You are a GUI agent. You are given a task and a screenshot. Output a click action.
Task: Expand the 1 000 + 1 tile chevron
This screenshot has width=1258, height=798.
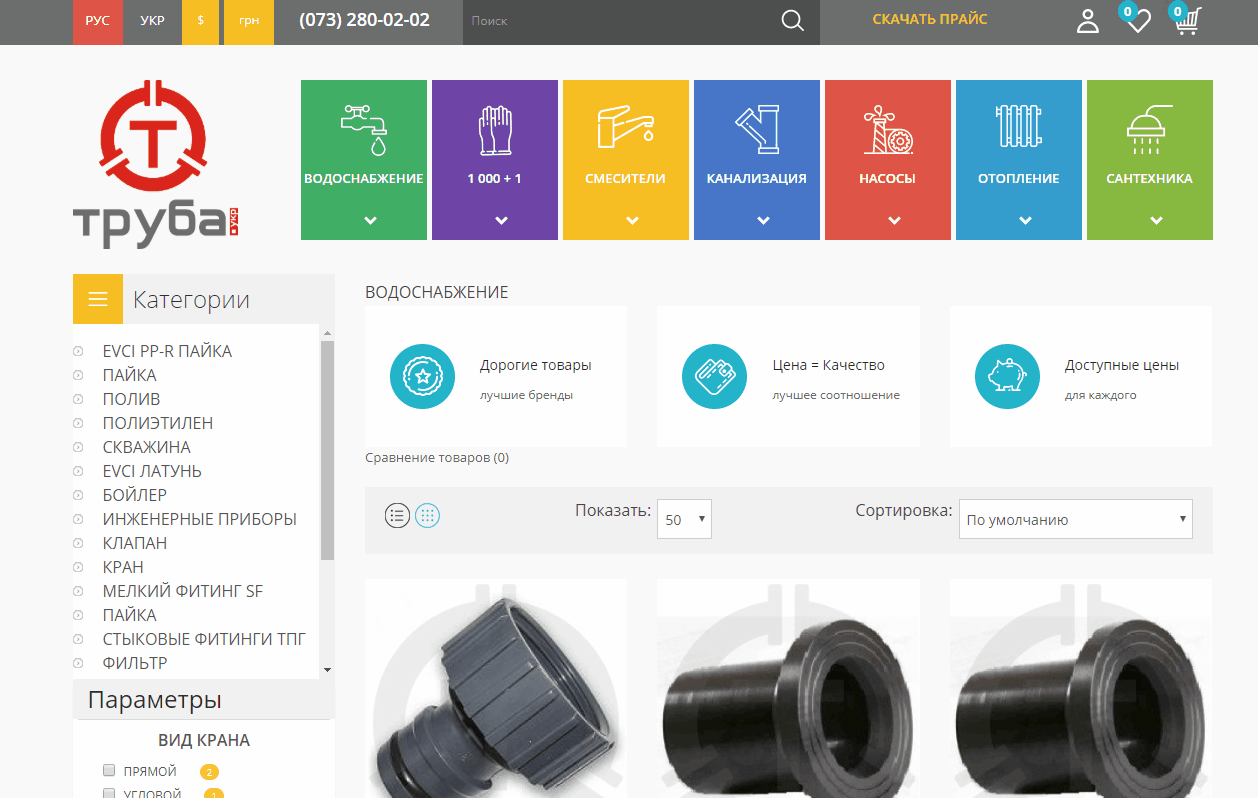(x=502, y=220)
